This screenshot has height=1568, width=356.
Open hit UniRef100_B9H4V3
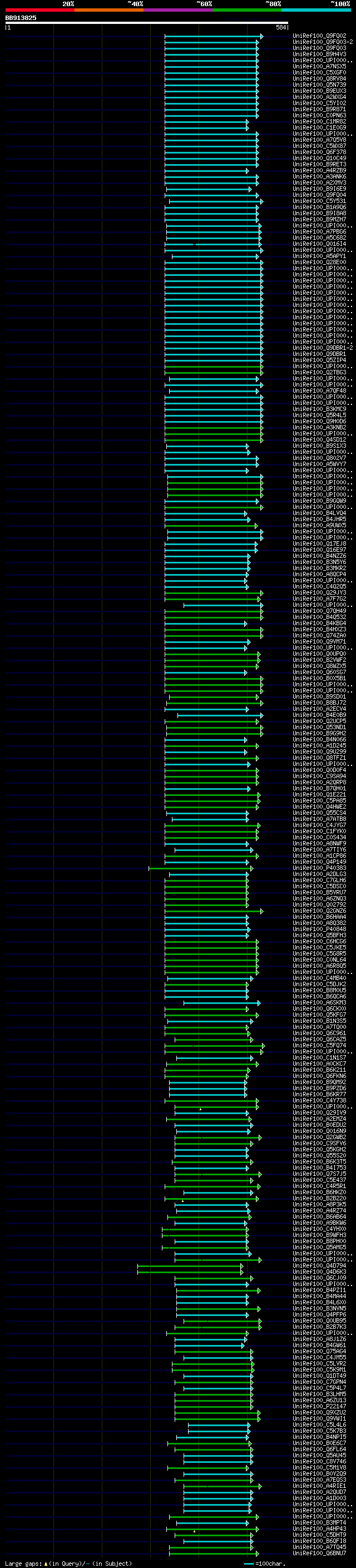coord(319,54)
